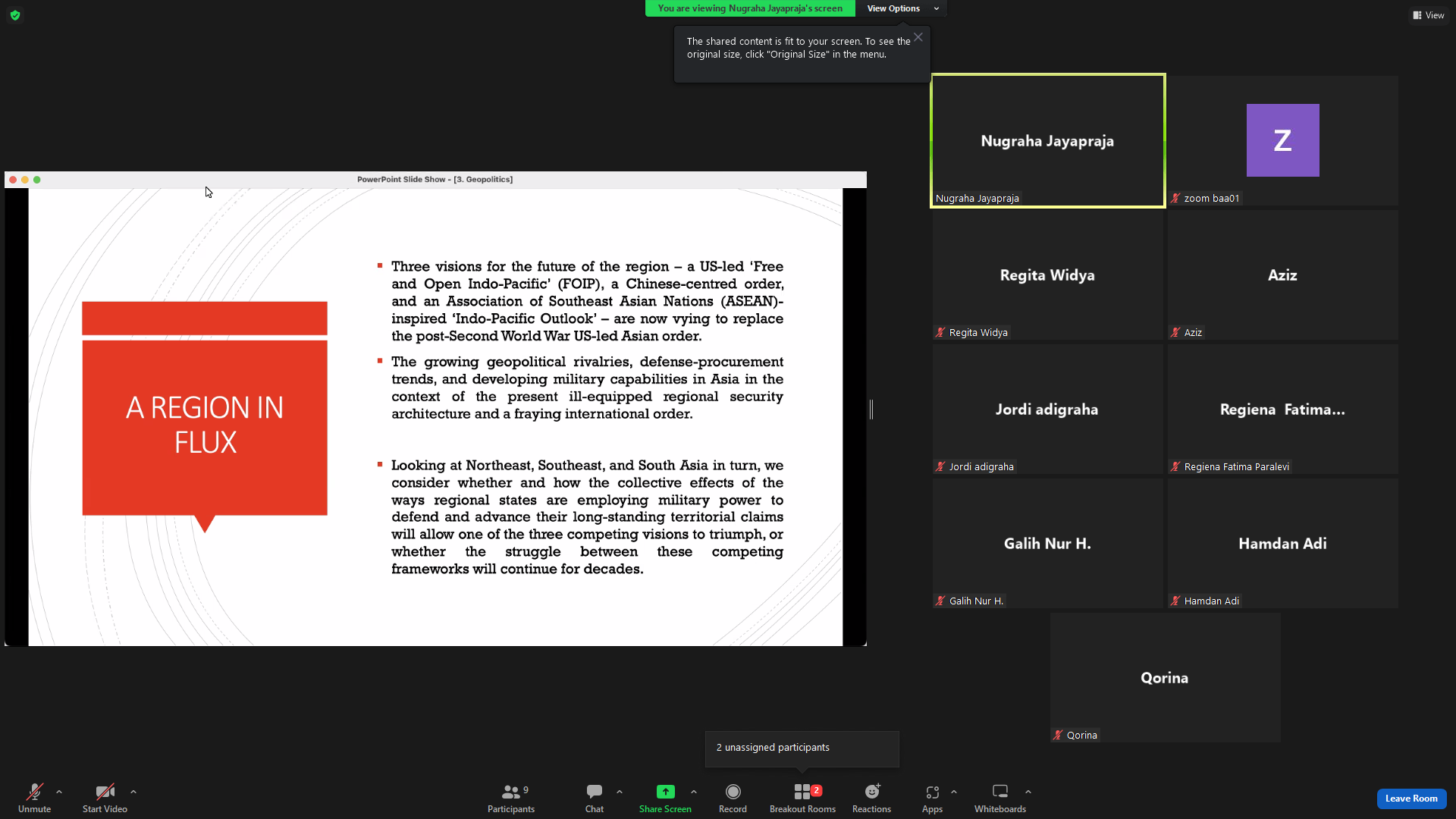Viewport: 1456px width, 819px height.
Task: Click the 'Three visions for the future' bullet text
Action: click(x=587, y=301)
